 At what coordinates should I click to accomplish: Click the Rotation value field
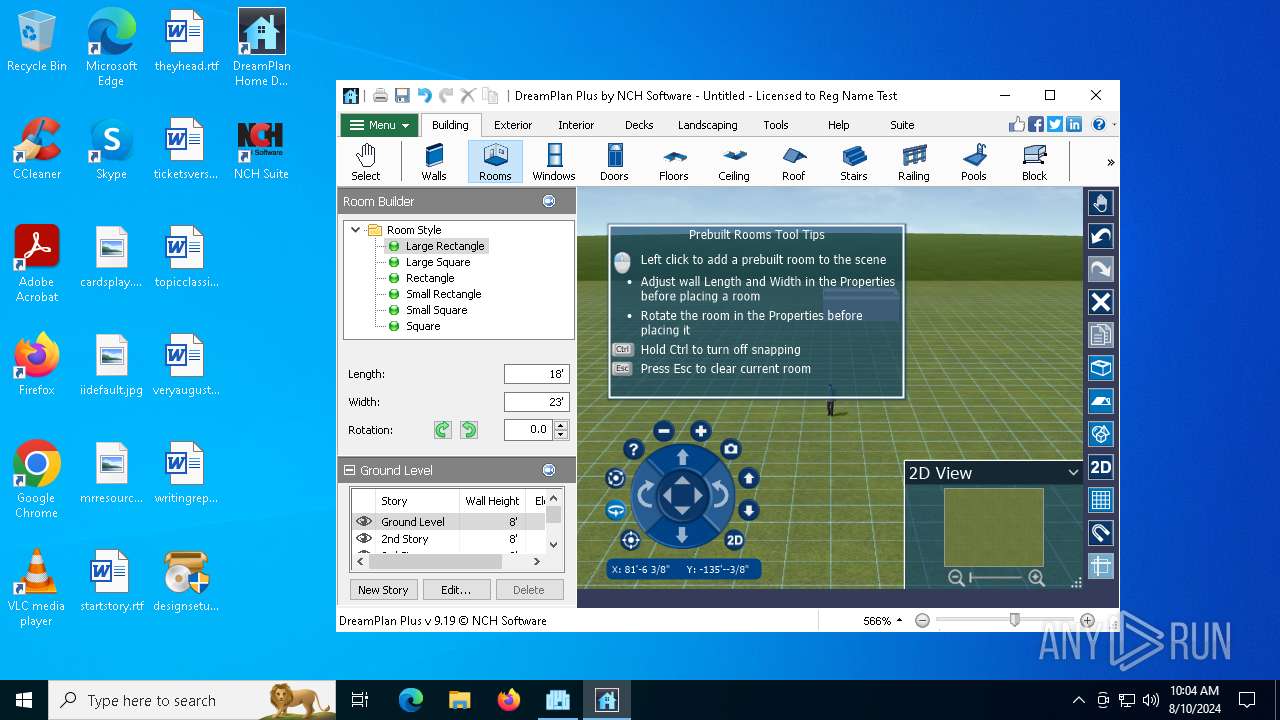[528, 430]
